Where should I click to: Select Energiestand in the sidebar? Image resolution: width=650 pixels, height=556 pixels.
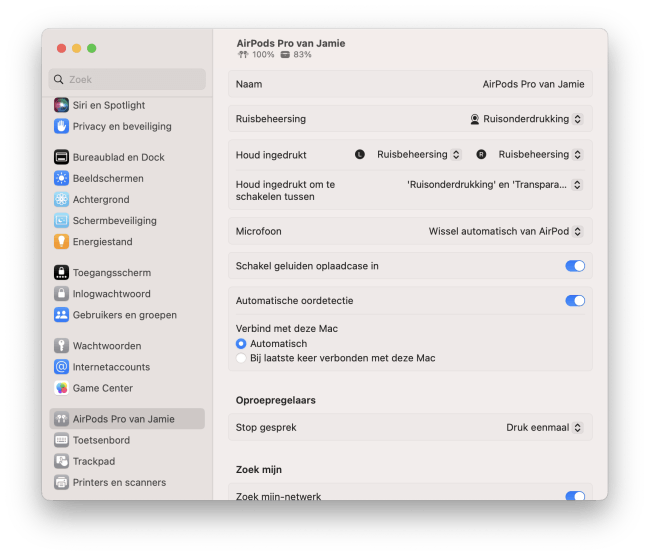coord(102,242)
